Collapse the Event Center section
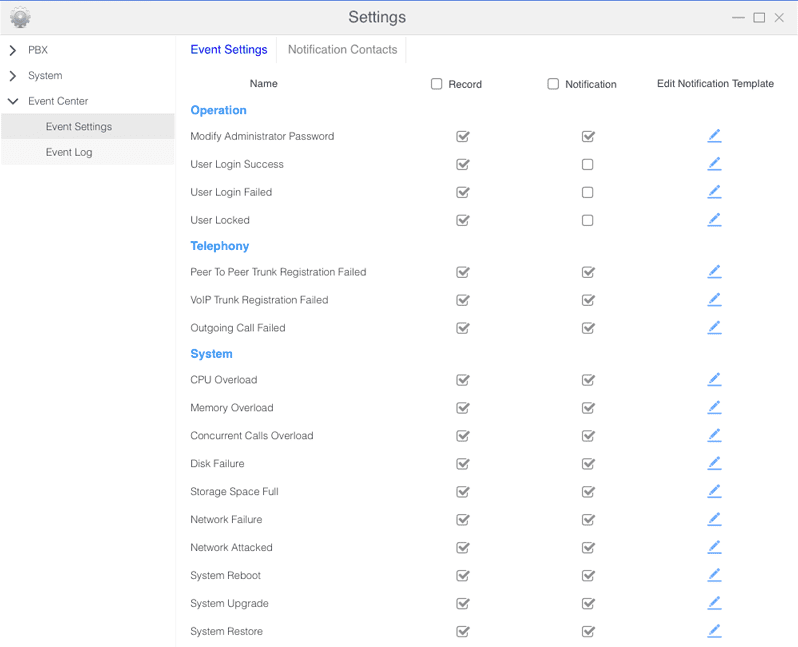Viewport: 798px width, 647px height. click(x=13, y=101)
